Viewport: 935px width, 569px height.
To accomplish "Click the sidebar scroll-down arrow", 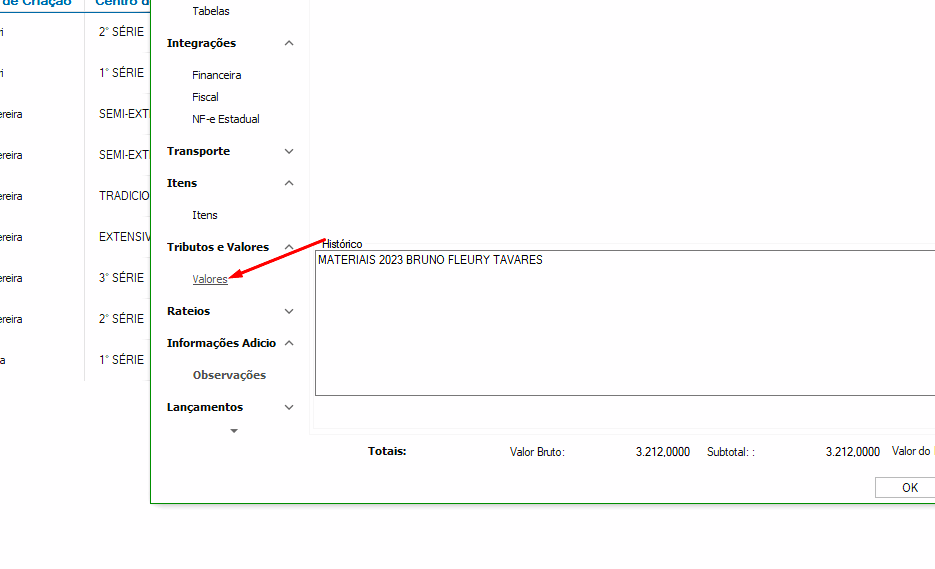I will [234, 431].
